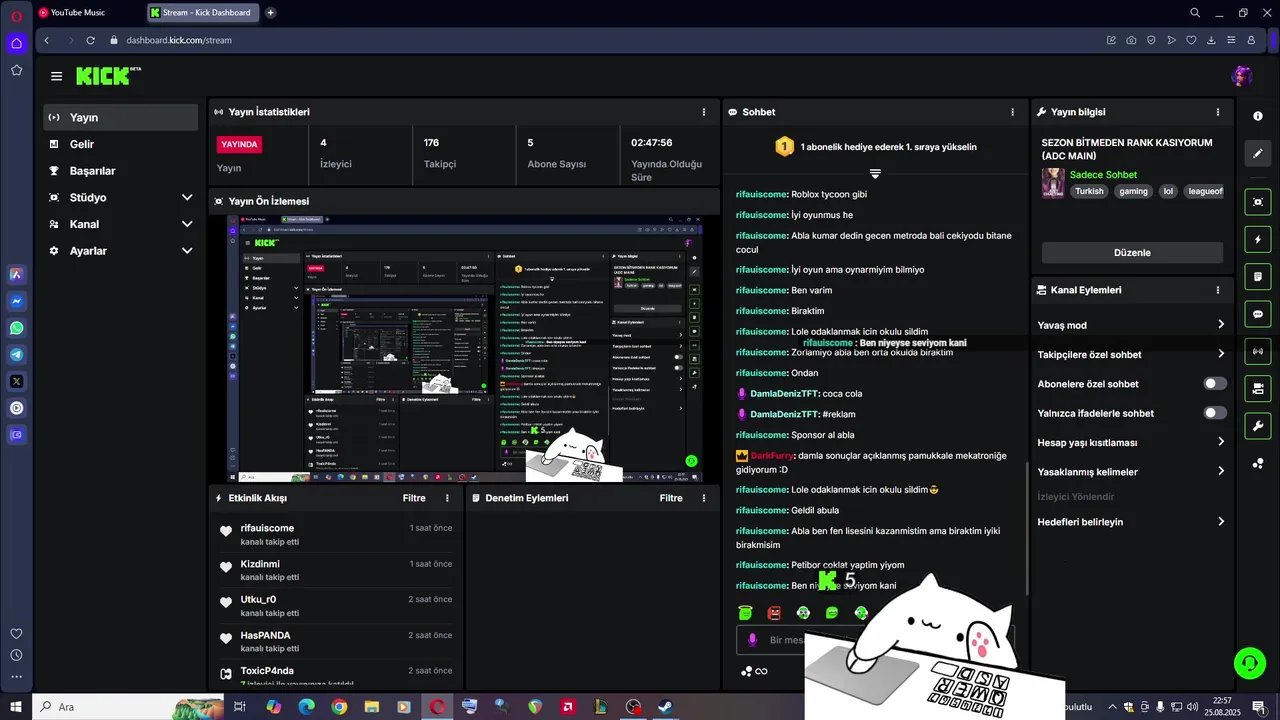Switch to Stream - Kick Dashboard tab
Screen dimensions: 1280x720
(203, 13)
